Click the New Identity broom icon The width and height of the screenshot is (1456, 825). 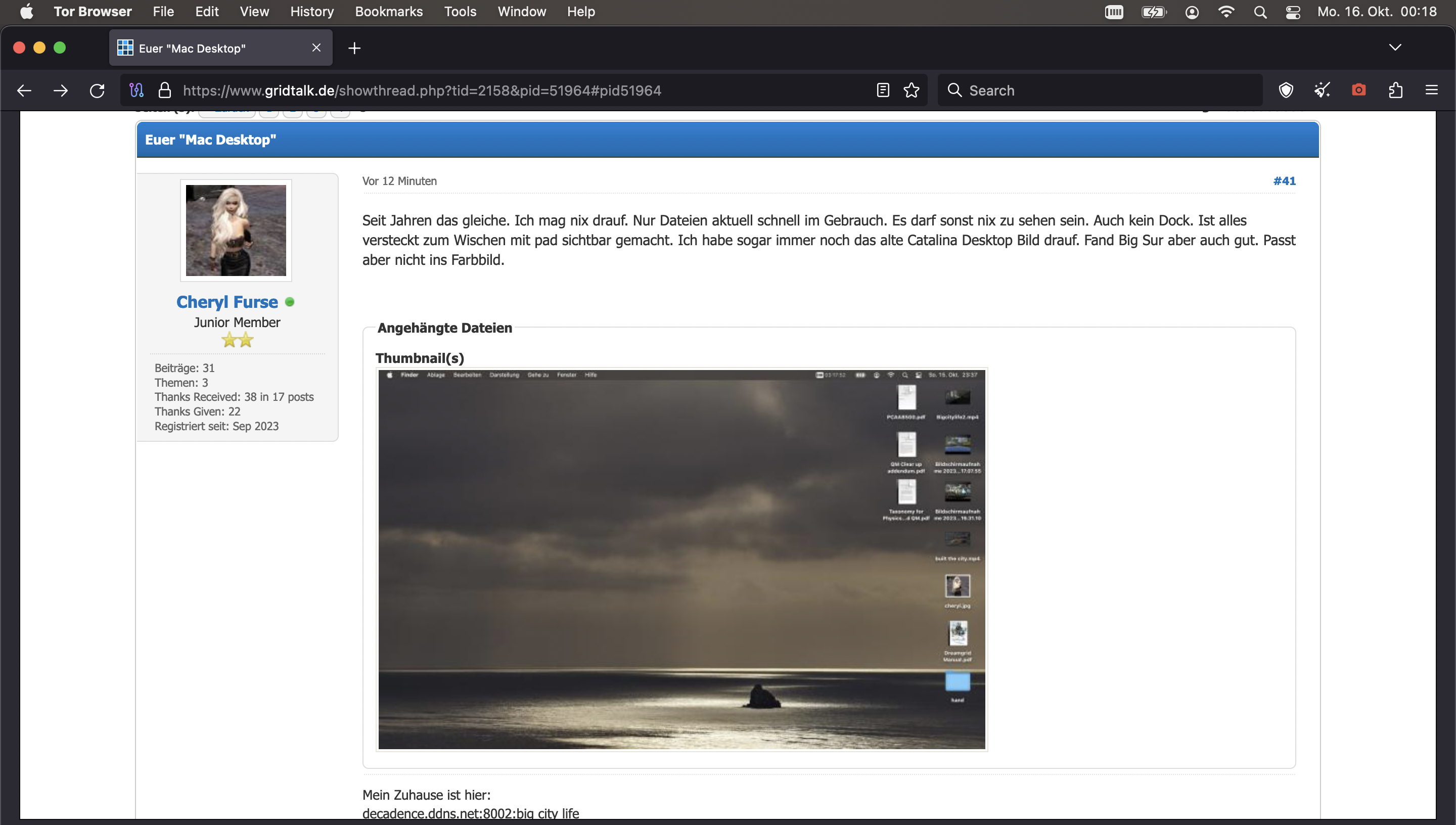(1322, 90)
